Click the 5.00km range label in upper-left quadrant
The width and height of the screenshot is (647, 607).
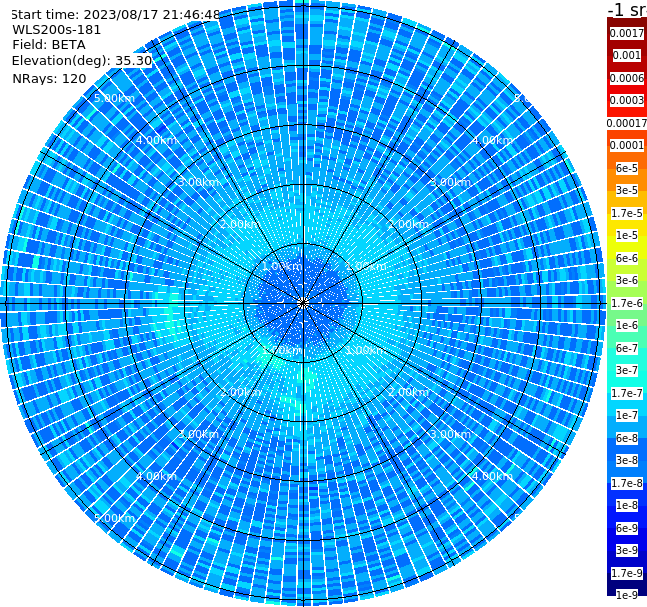[114, 98]
